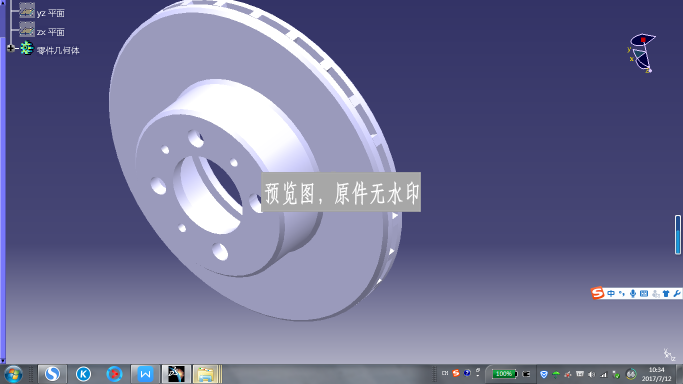Toggle punctuation mode on Sogou bar
Image resolution: width=683 pixels, height=384 pixels.
pos(622,293)
